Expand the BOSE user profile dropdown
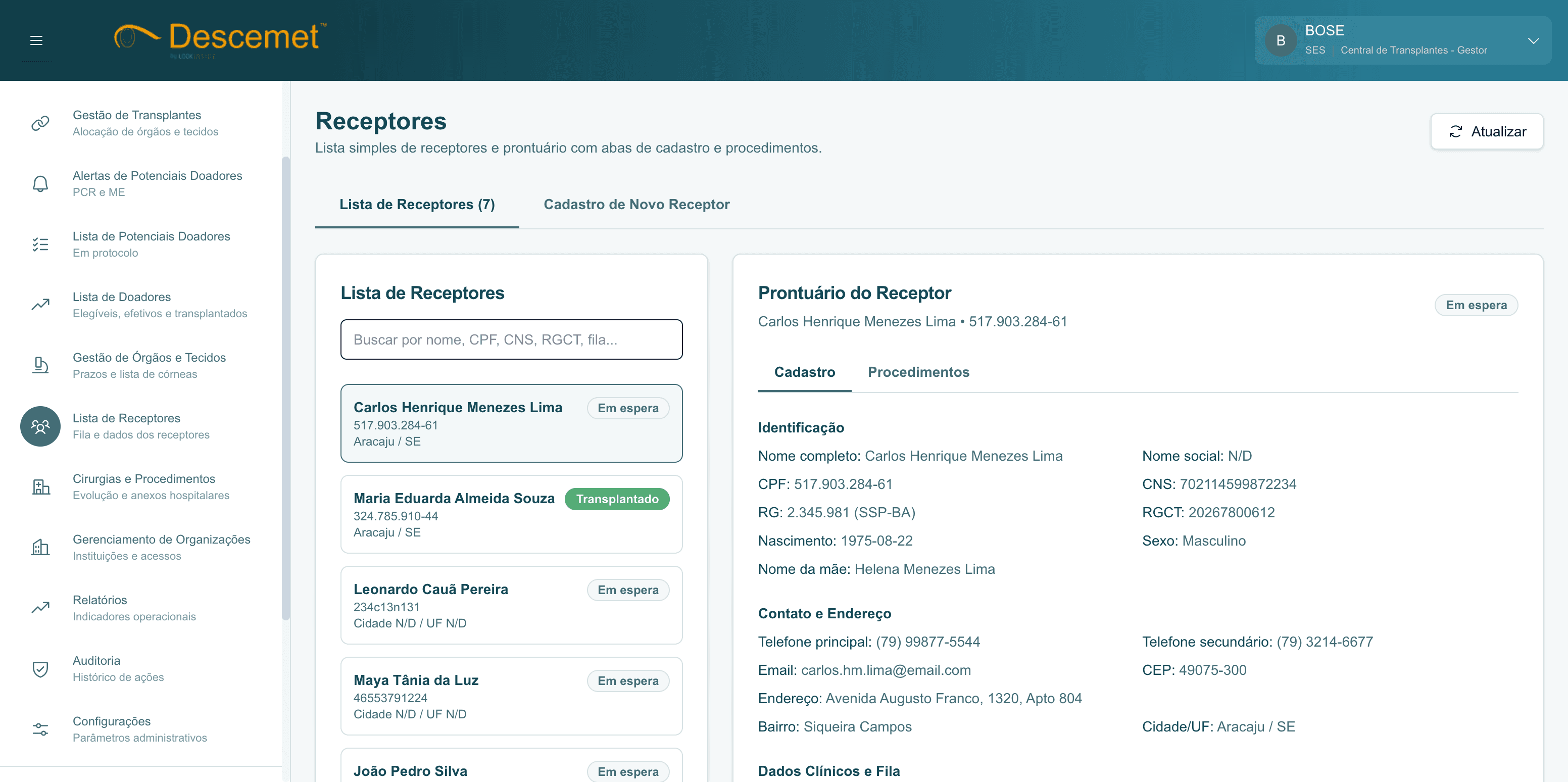This screenshot has height=782, width=1568. (1400, 40)
